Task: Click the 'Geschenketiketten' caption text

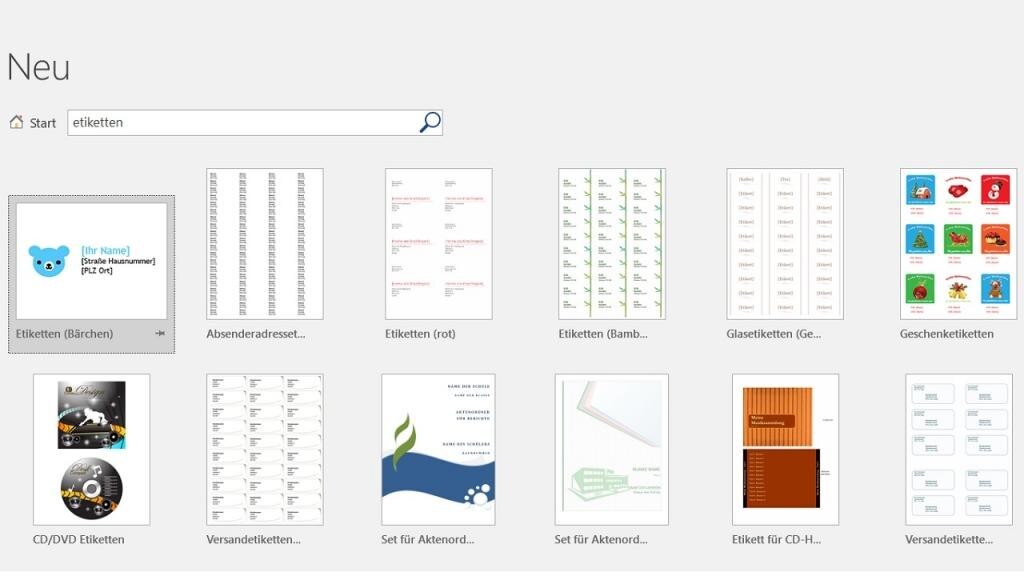Action: (946, 334)
